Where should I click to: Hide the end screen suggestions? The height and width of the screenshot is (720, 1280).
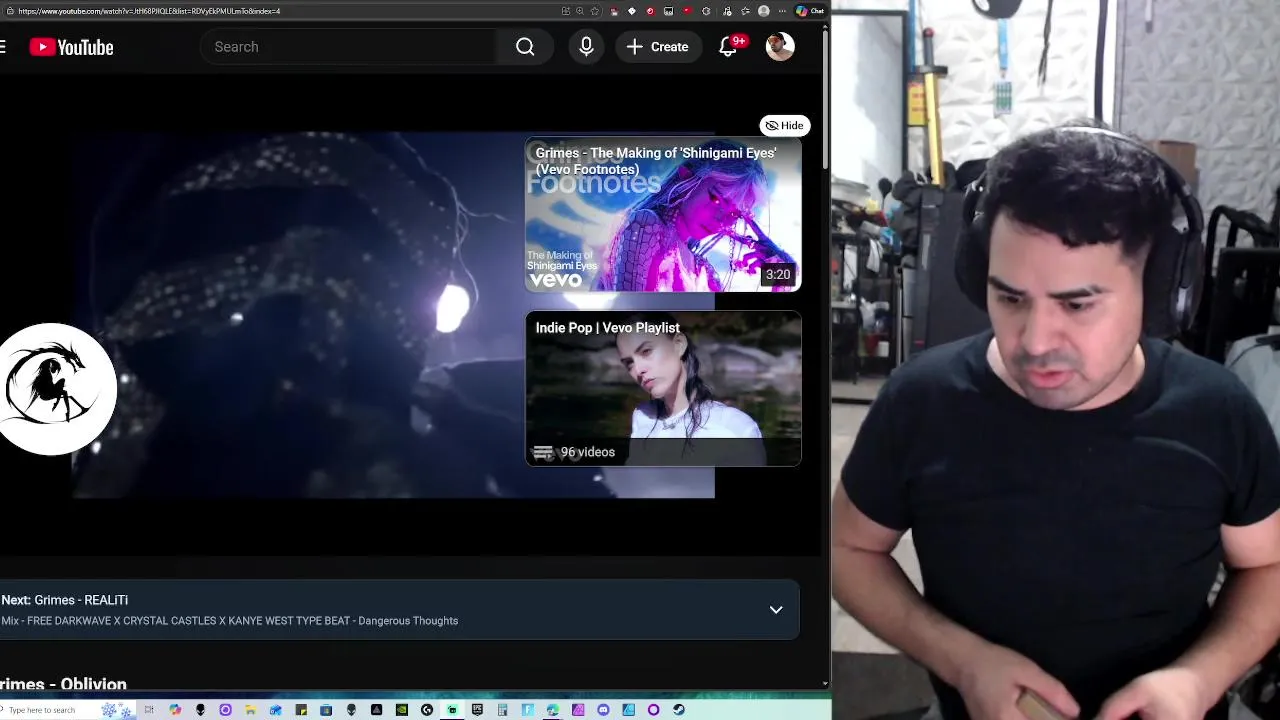[x=785, y=125]
